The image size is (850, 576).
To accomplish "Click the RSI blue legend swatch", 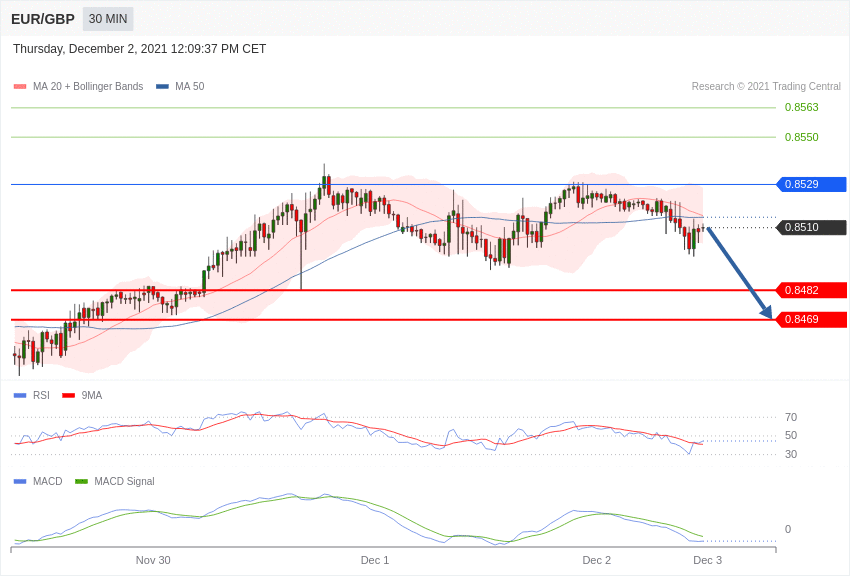I will 20,396.
